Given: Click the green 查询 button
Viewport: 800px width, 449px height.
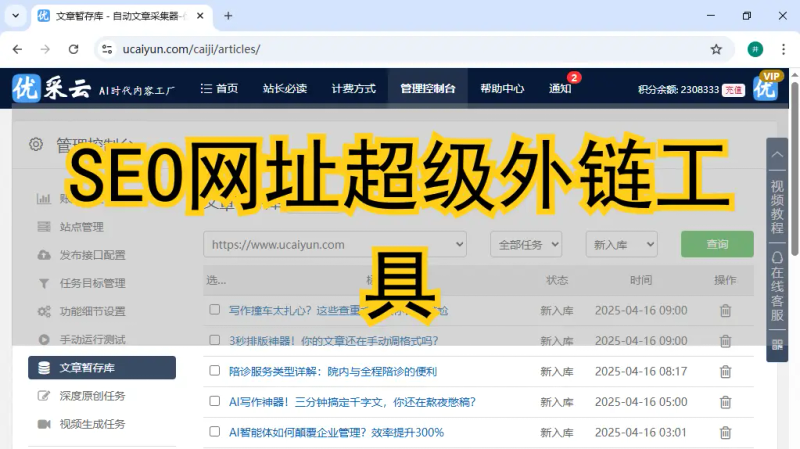Looking at the screenshot, I should tap(717, 244).
